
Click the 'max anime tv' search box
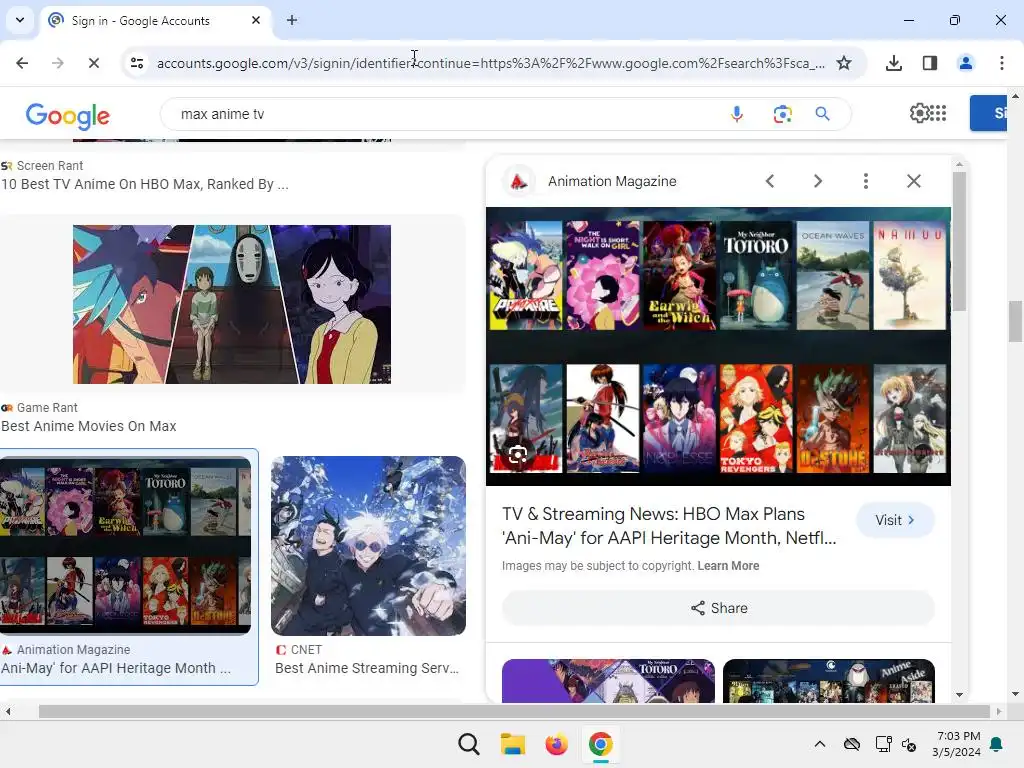tap(444, 114)
